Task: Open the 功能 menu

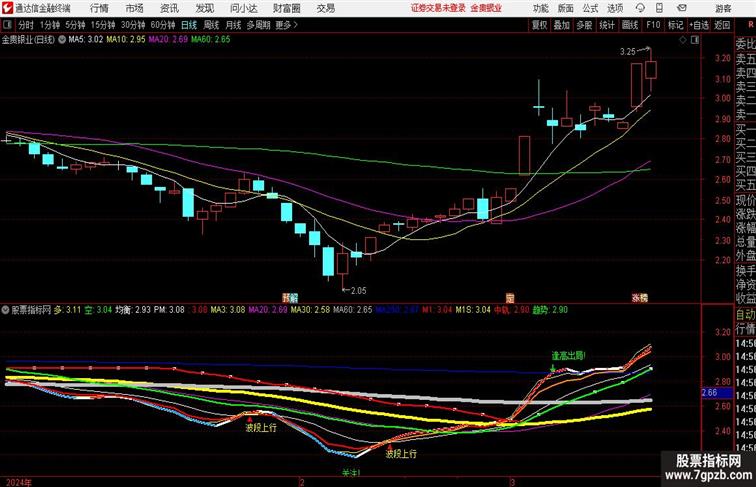Action: click(540, 8)
